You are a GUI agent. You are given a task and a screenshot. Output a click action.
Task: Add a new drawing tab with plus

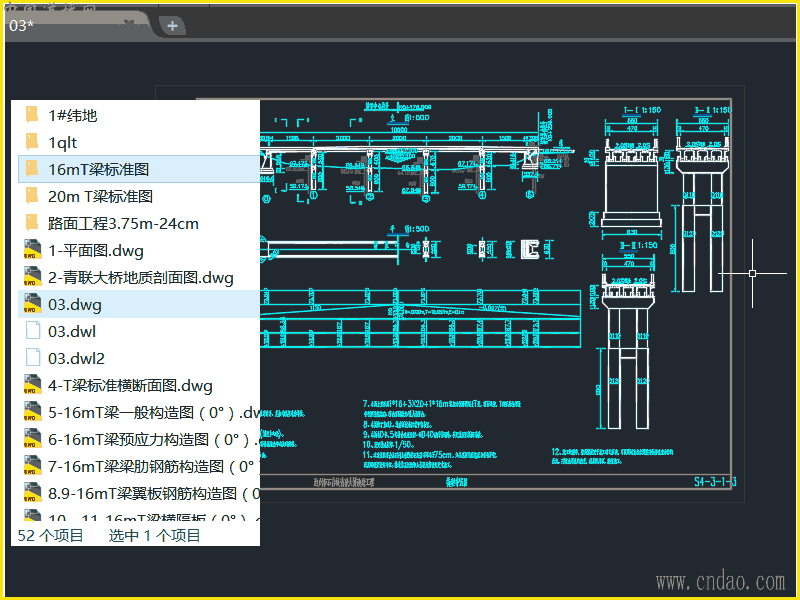click(172, 26)
